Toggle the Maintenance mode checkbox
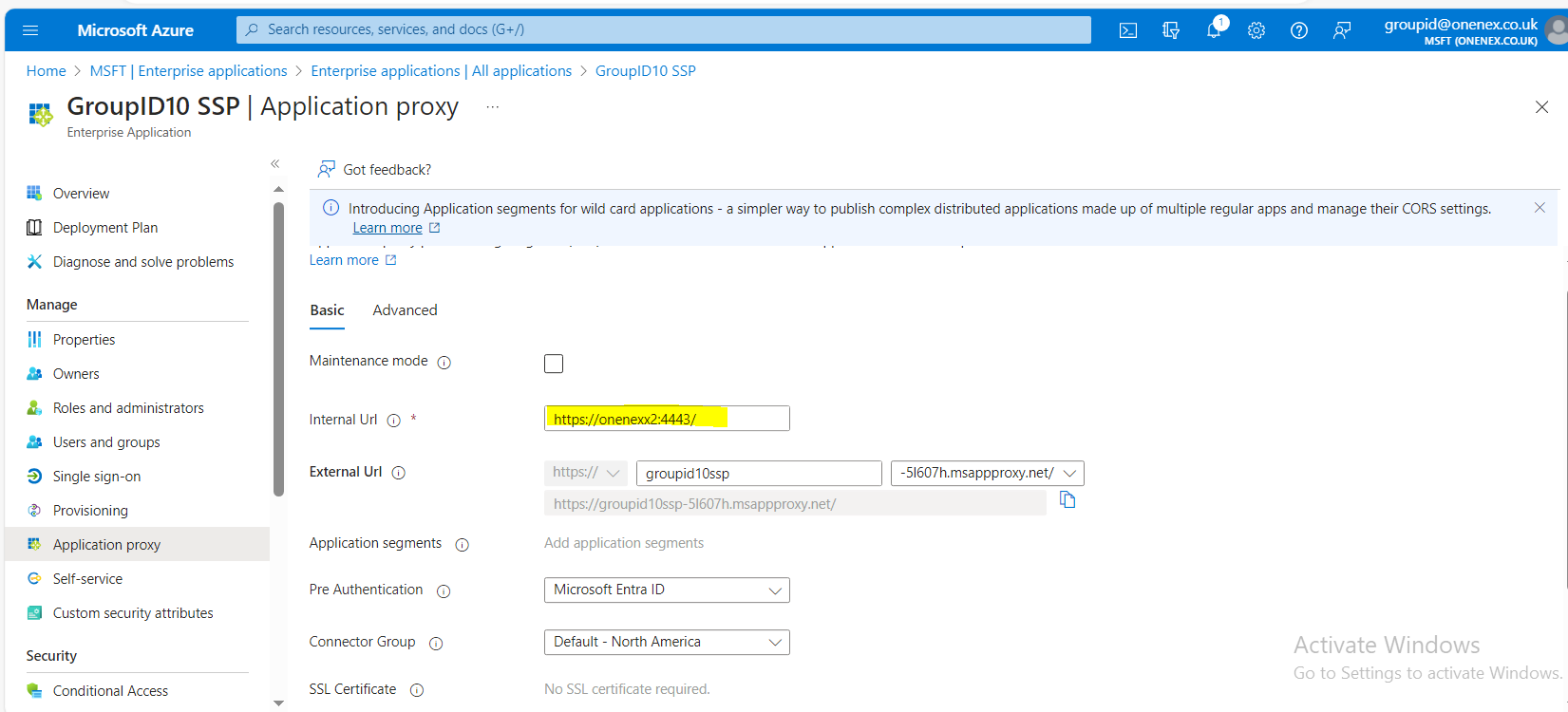The width and height of the screenshot is (1568, 712). [554, 364]
